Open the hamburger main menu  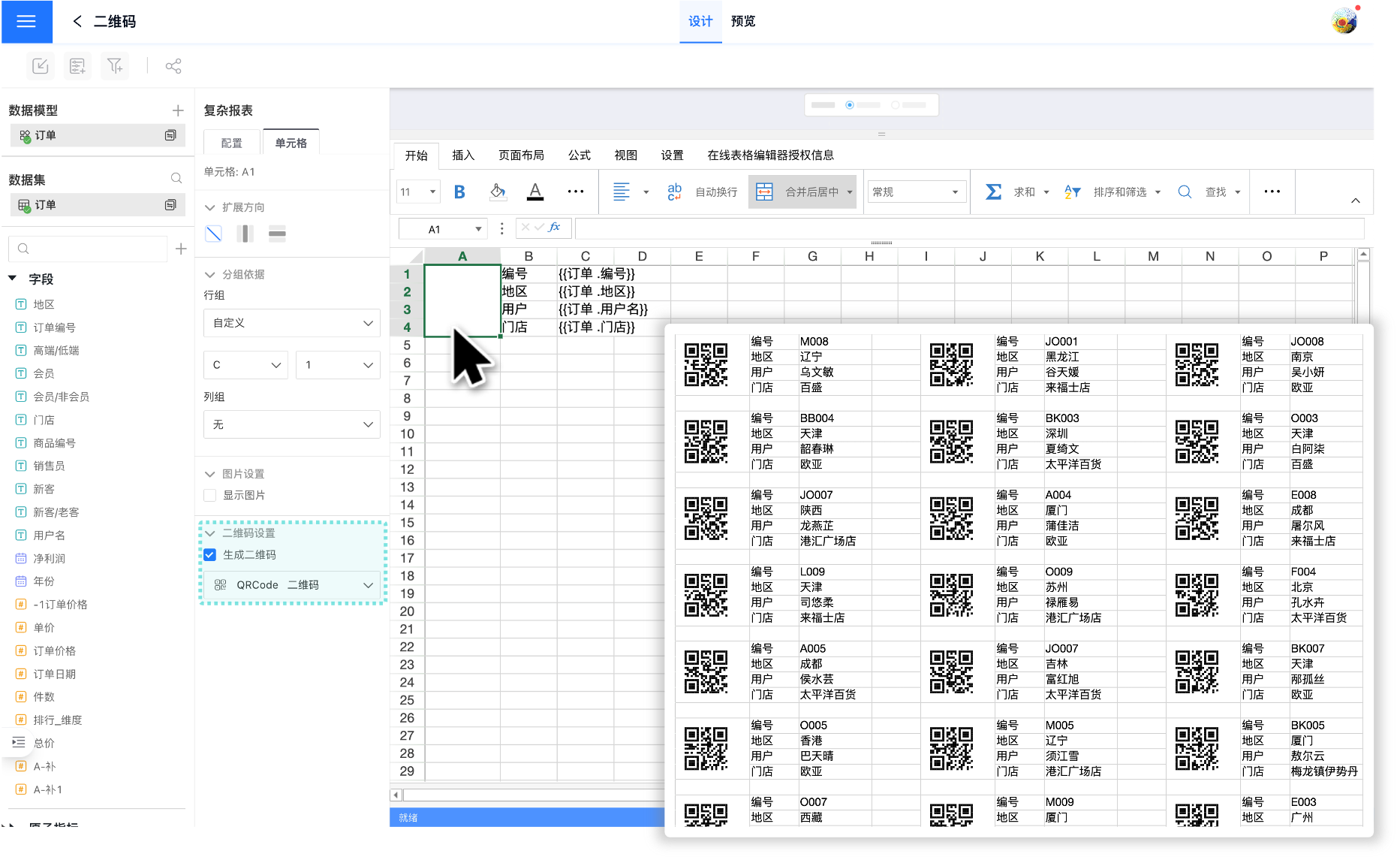(26, 21)
